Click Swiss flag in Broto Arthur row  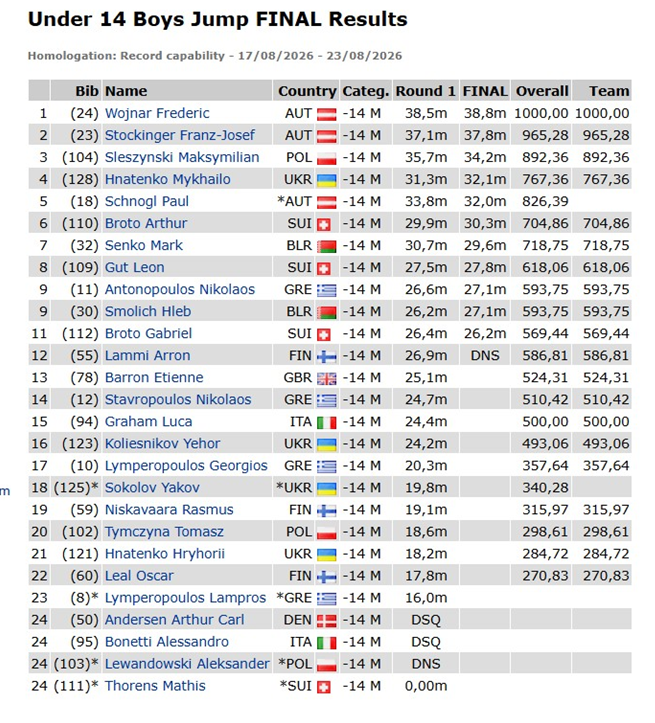coord(324,224)
